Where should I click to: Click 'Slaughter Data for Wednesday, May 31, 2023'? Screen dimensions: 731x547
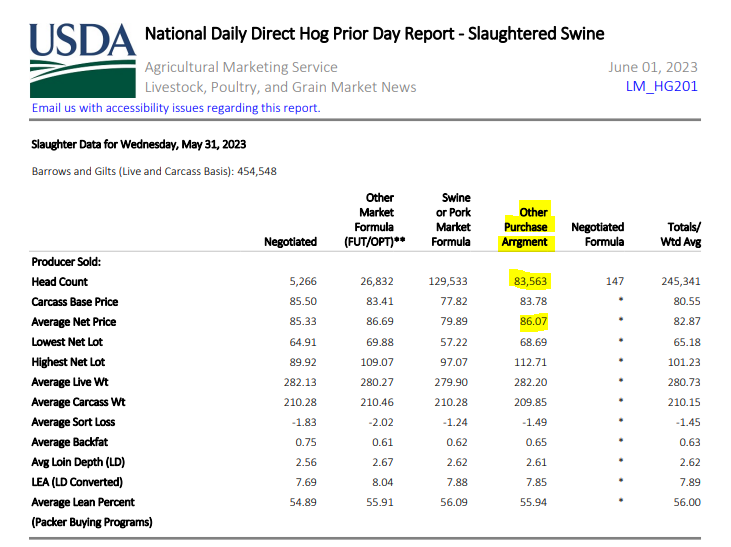138,145
